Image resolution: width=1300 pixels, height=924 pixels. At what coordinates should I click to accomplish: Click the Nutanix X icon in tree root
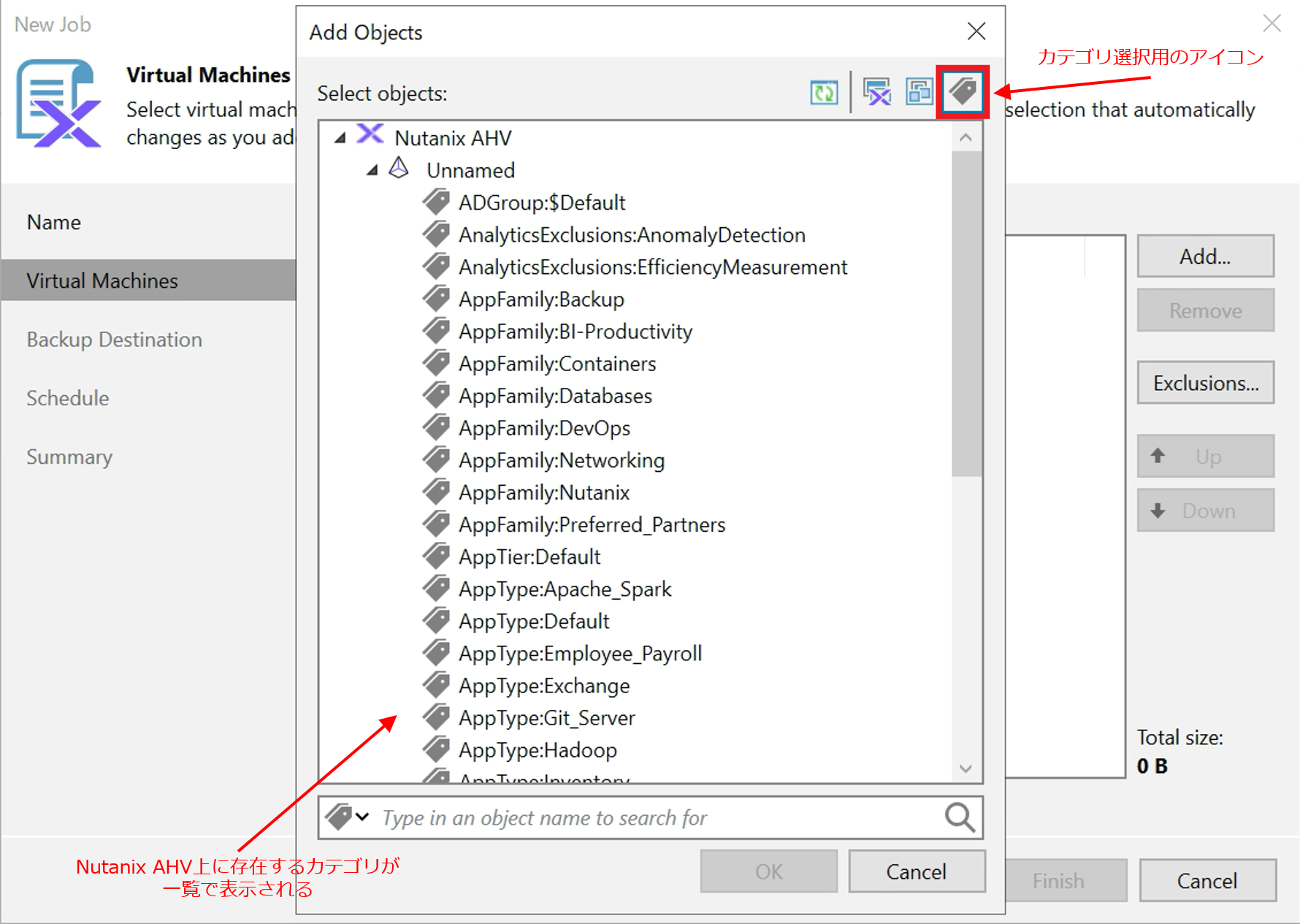pos(370,134)
